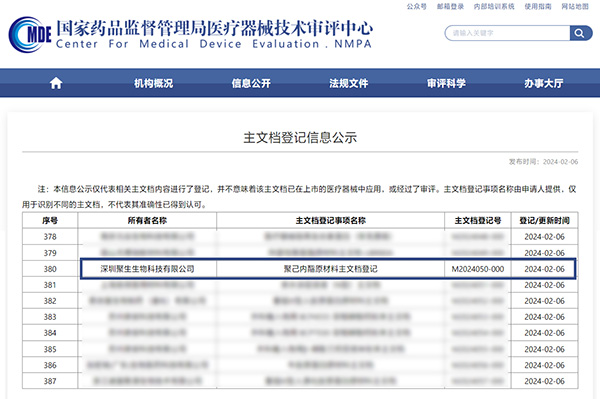600x399 pixels.
Task: Open the 审评科学 menu
Action: tap(446, 83)
